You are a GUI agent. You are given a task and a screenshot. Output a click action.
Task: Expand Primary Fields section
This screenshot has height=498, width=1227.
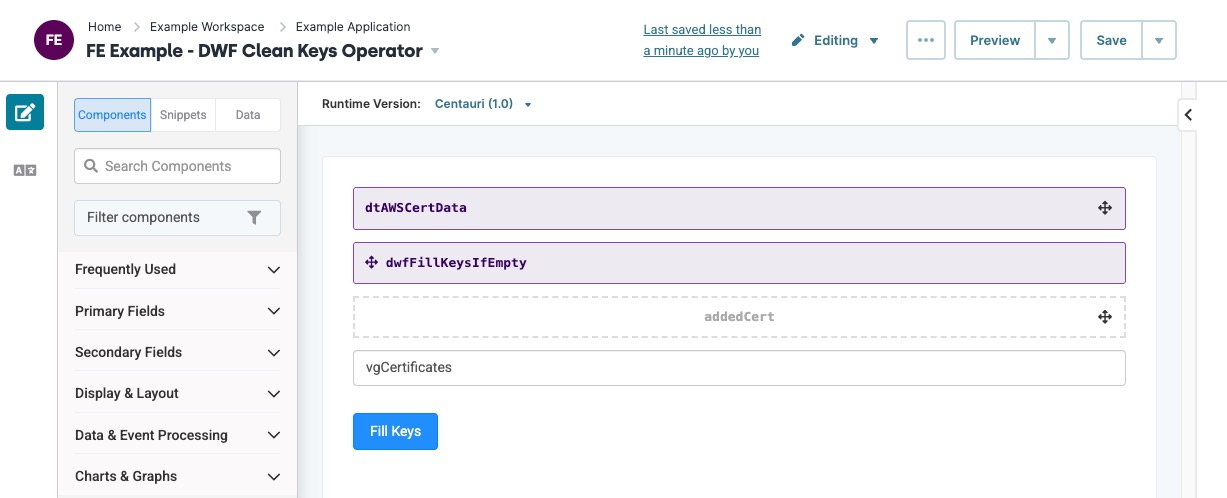[x=178, y=311]
